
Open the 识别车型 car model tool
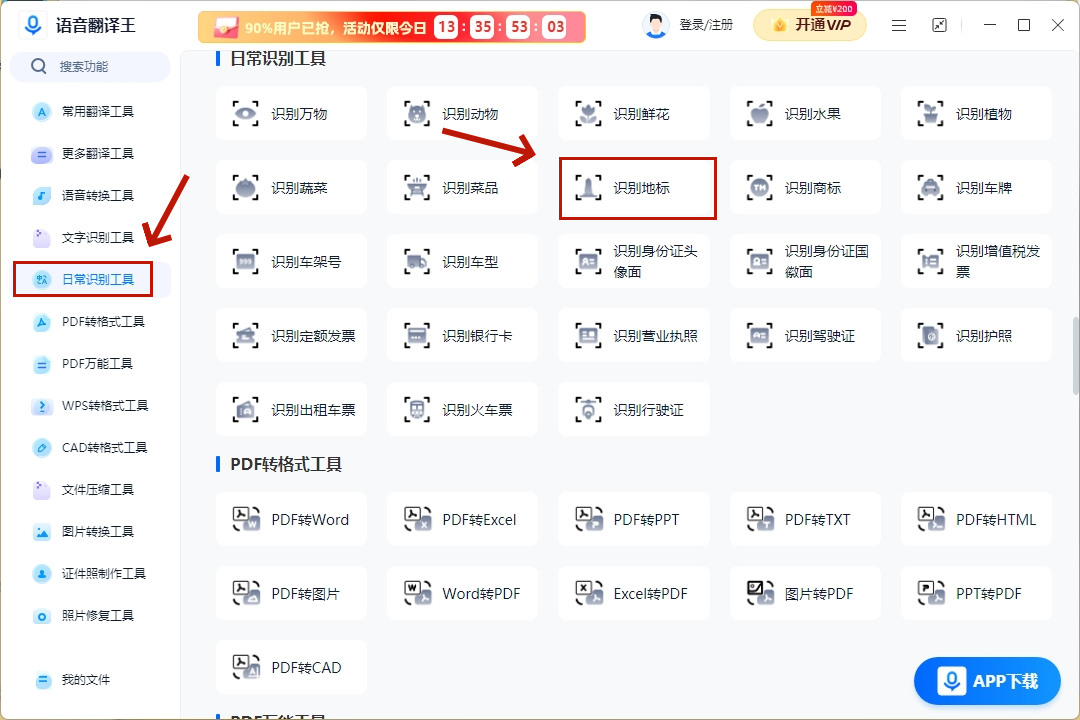(462, 262)
